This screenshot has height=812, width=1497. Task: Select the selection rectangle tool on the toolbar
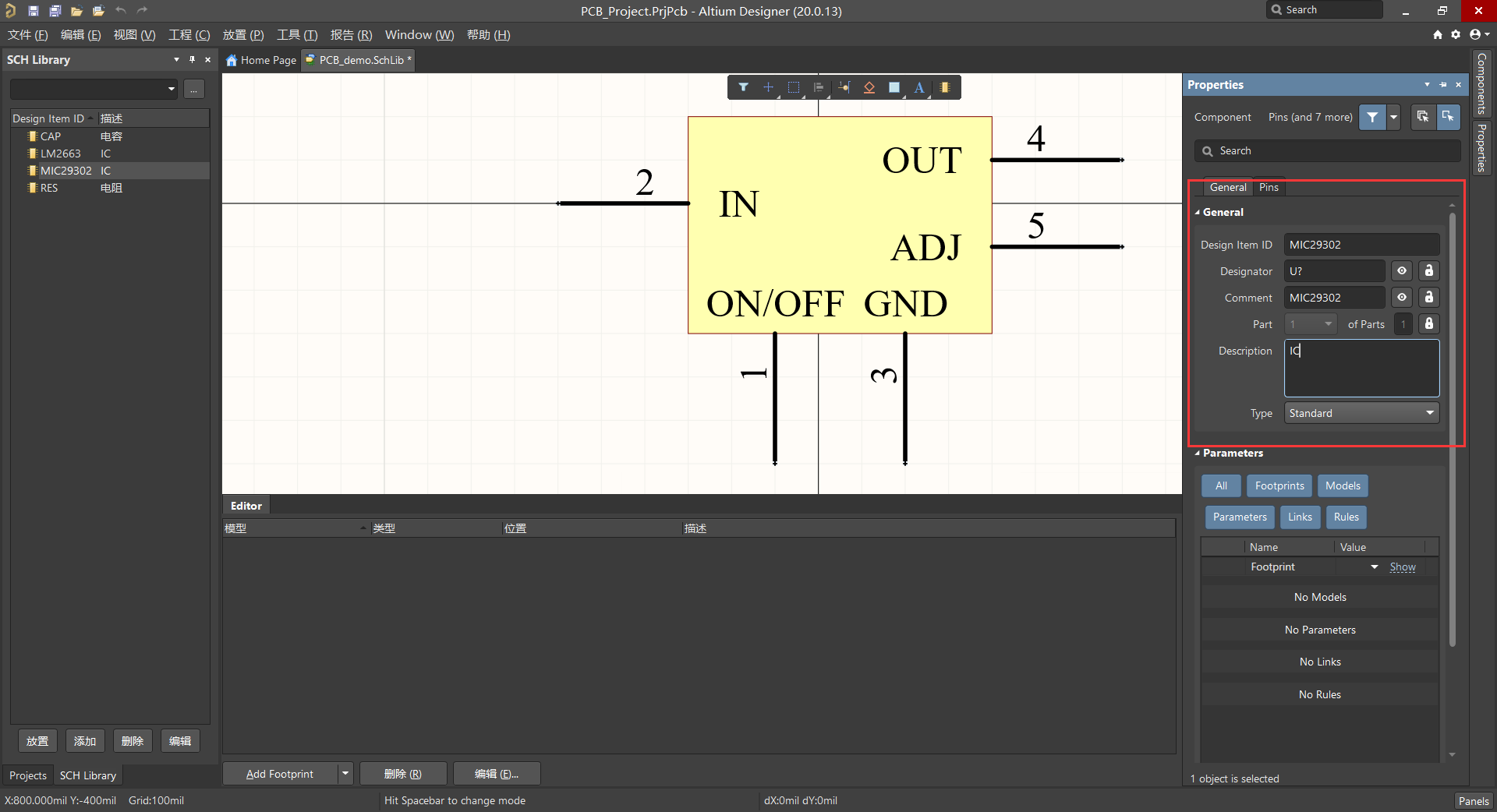point(795,87)
